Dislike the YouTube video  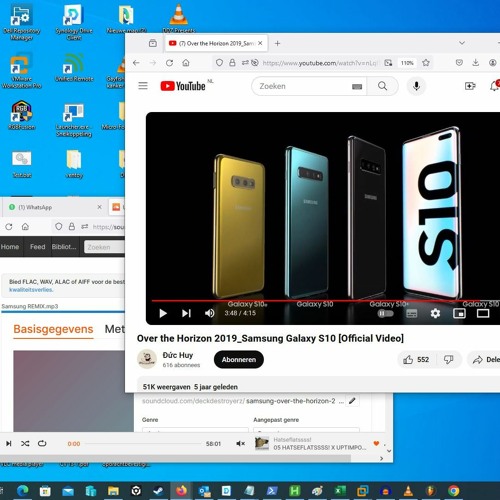tap(448, 360)
